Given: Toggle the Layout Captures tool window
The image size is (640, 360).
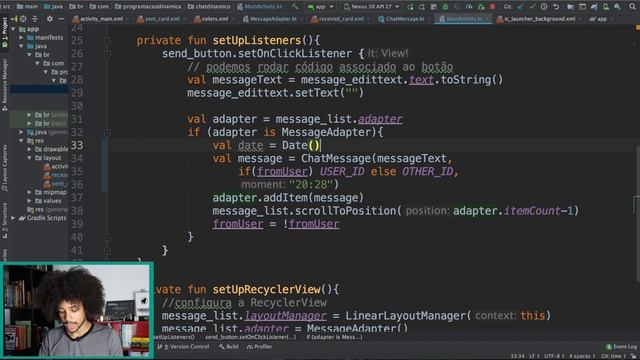Looking at the screenshot, I should (4, 168).
